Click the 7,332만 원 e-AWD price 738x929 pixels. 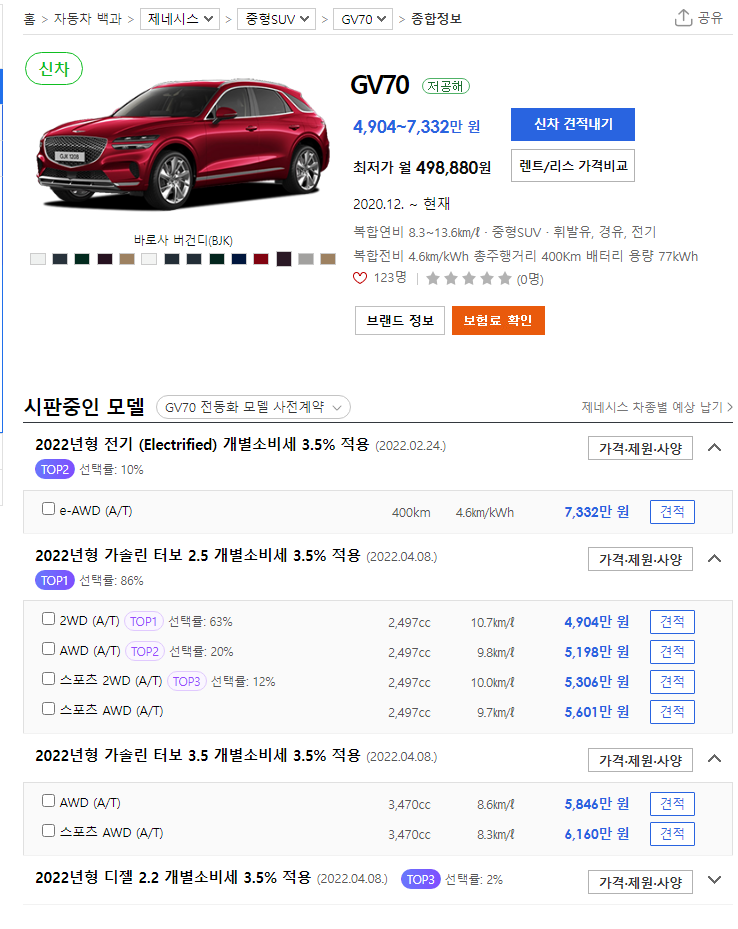point(596,512)
